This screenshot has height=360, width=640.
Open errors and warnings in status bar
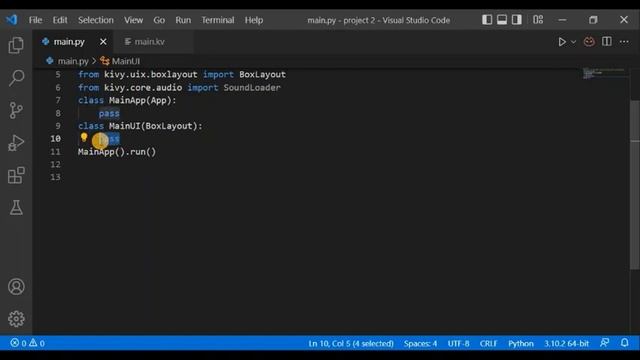pyautogui.click(x=28, y=343)
